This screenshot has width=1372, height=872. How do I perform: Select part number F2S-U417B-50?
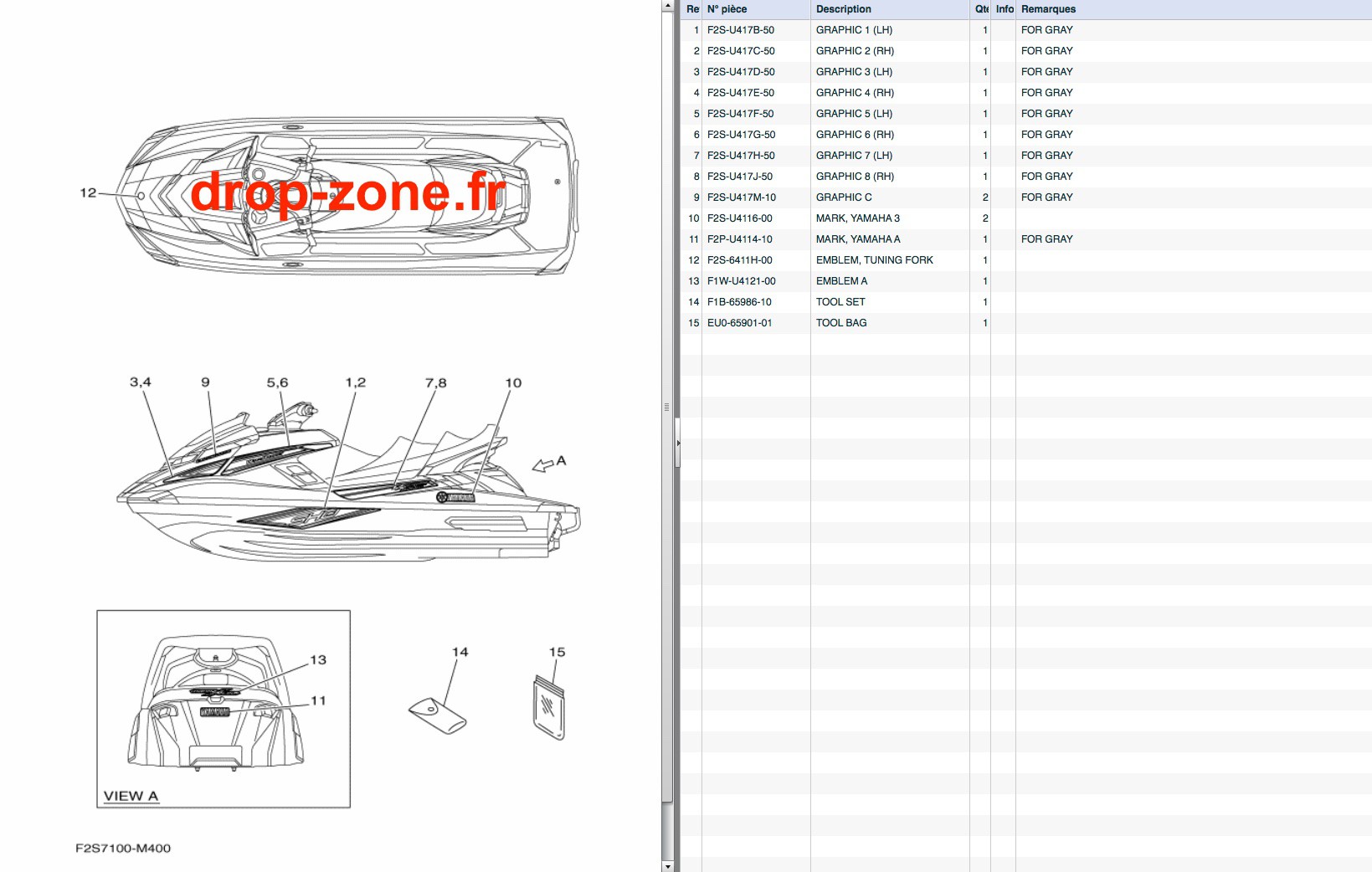click(x=741, y=30)
